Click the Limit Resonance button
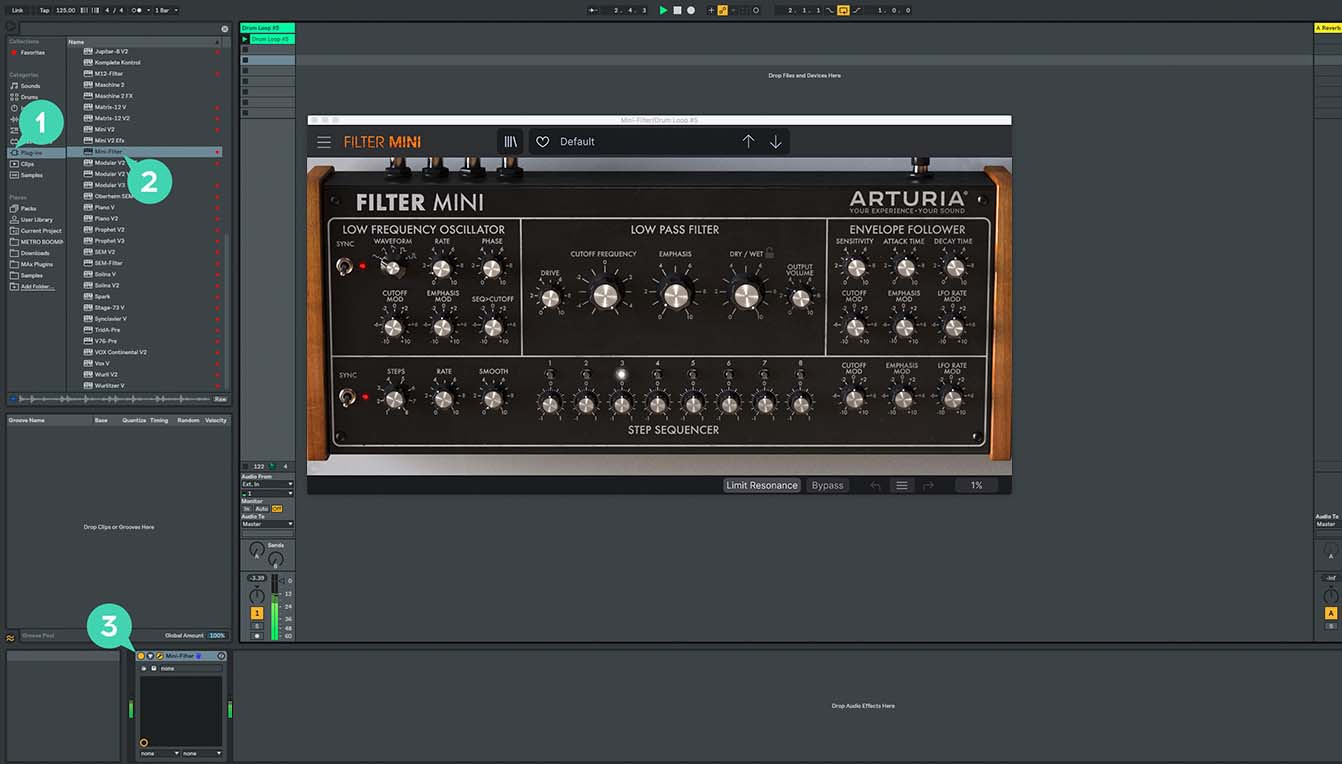This screenshot has height=764, width=1342. coord(762,486)
